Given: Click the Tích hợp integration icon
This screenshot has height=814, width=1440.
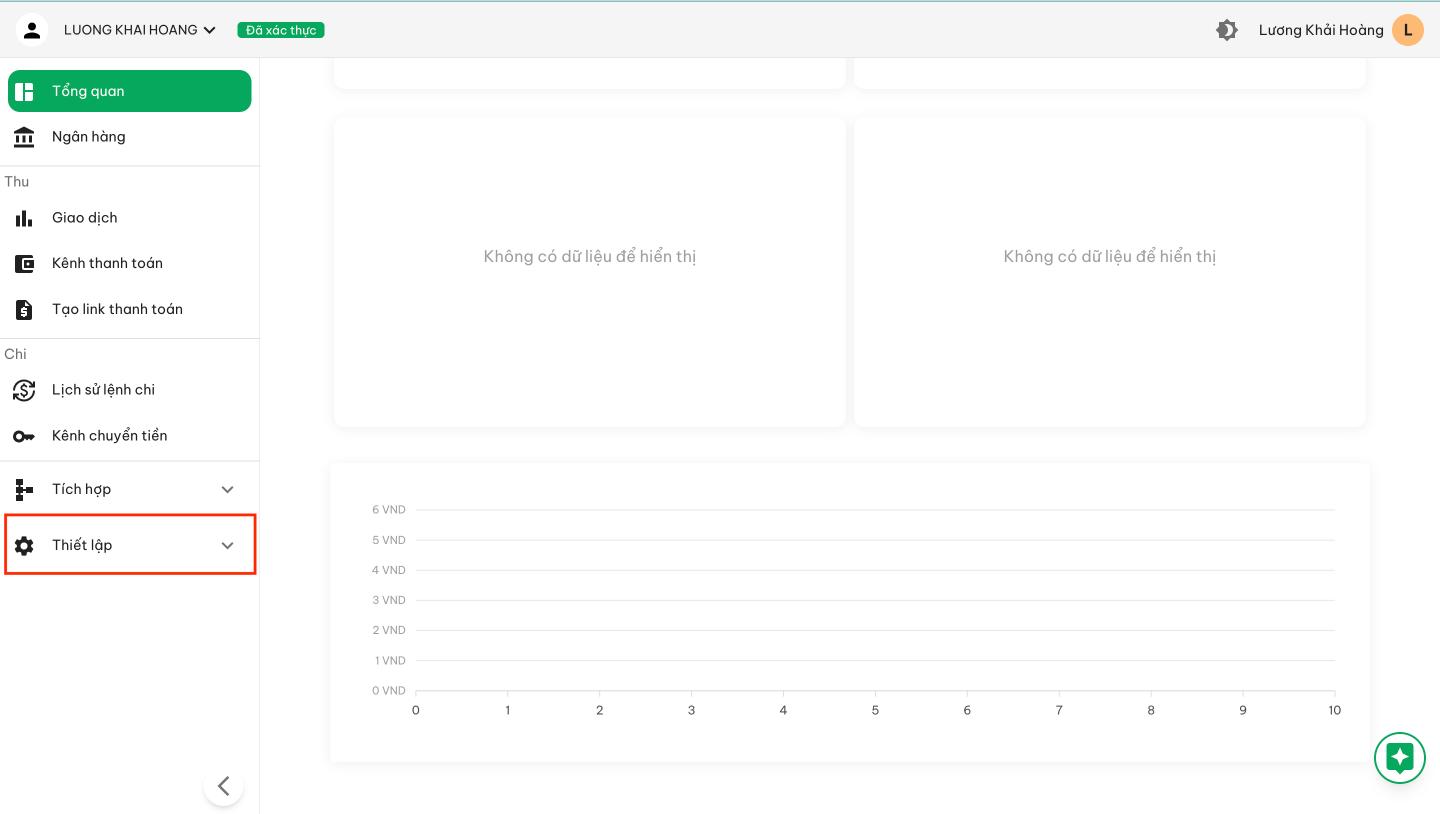Looking at the screenshot, I should (x=24, y=489).
